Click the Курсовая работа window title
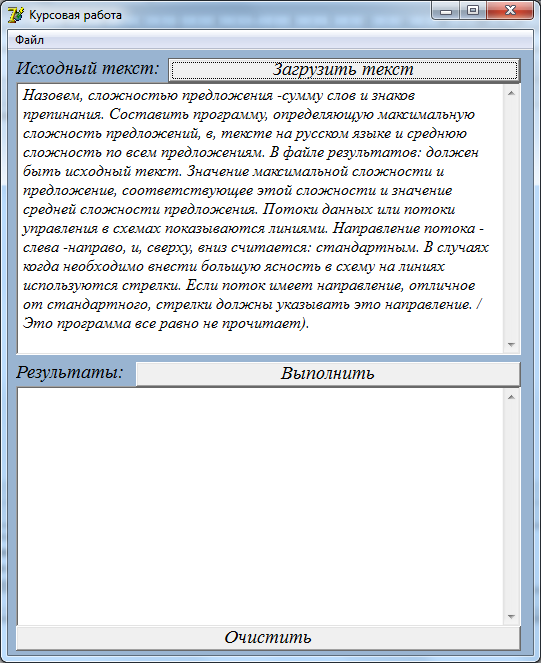 pyautogui.click(x=75, y=15)
